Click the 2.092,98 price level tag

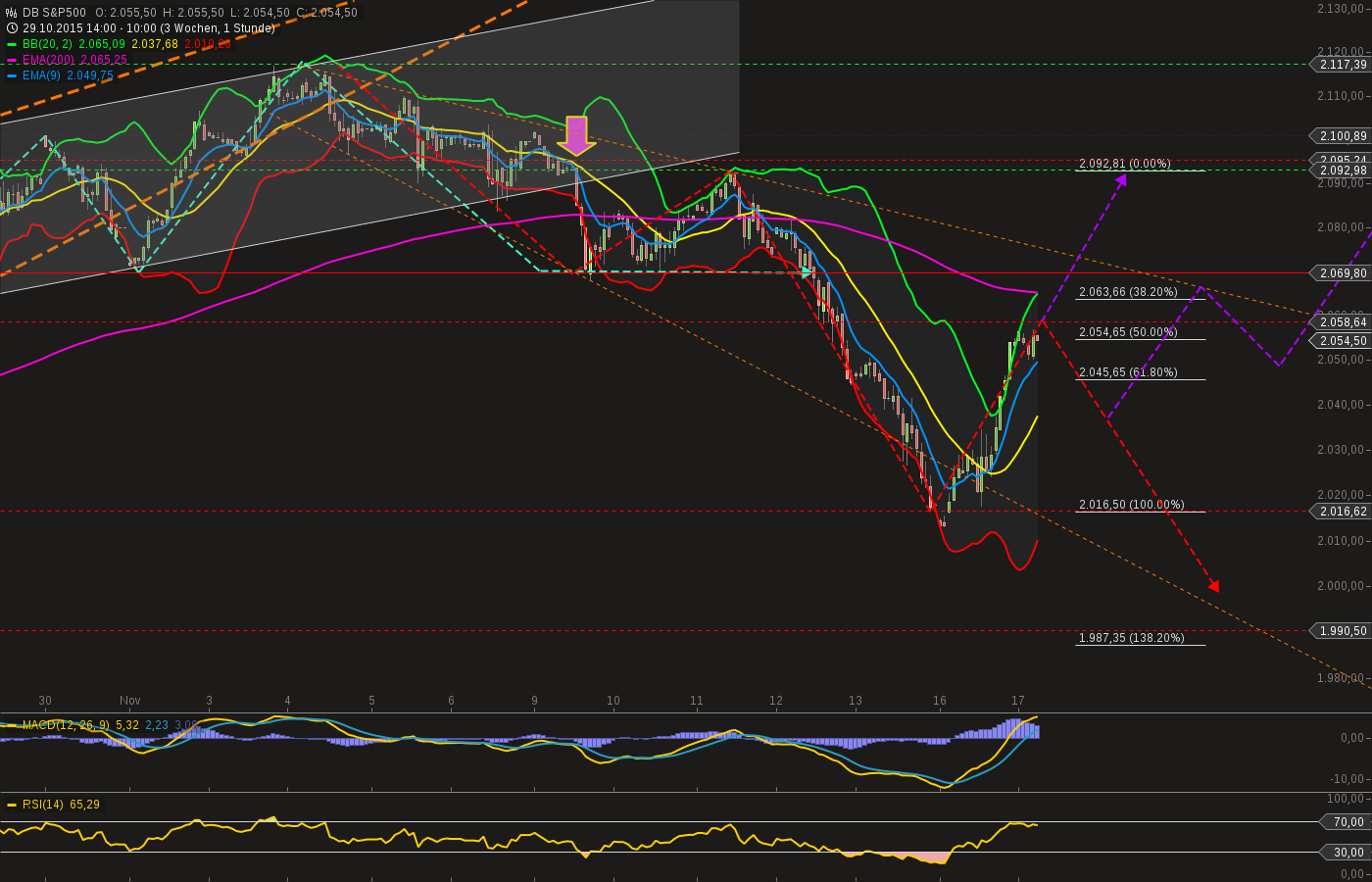coord(1340,171)
